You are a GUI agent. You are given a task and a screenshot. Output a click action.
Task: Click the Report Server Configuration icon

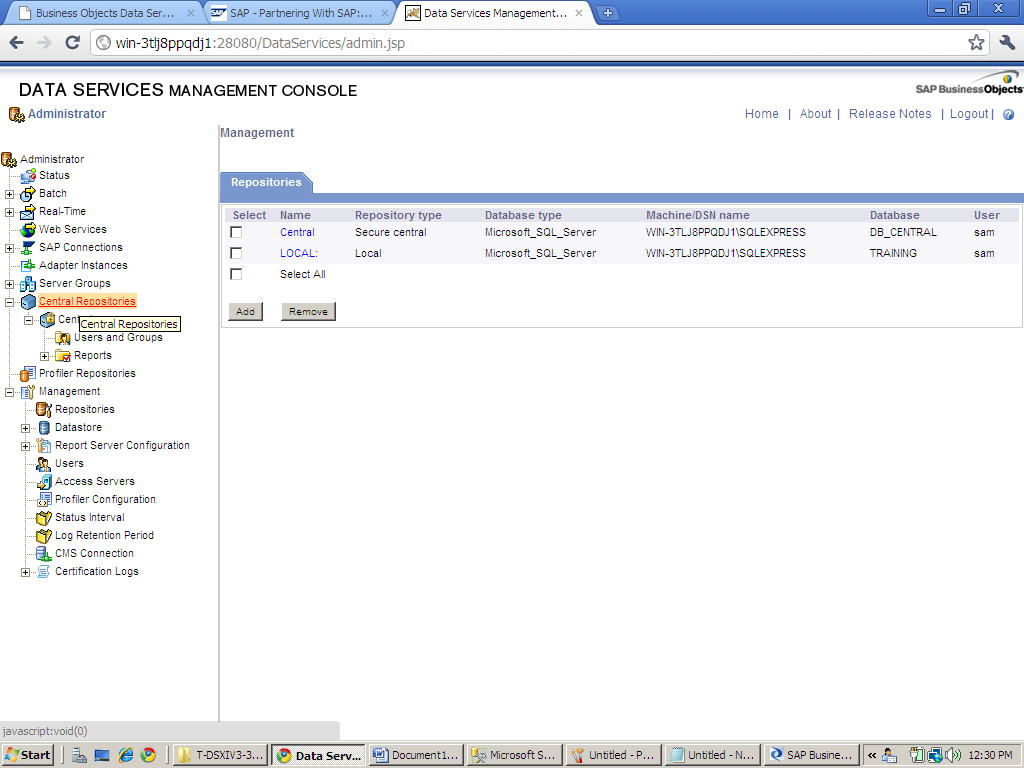tap(44, 445)
